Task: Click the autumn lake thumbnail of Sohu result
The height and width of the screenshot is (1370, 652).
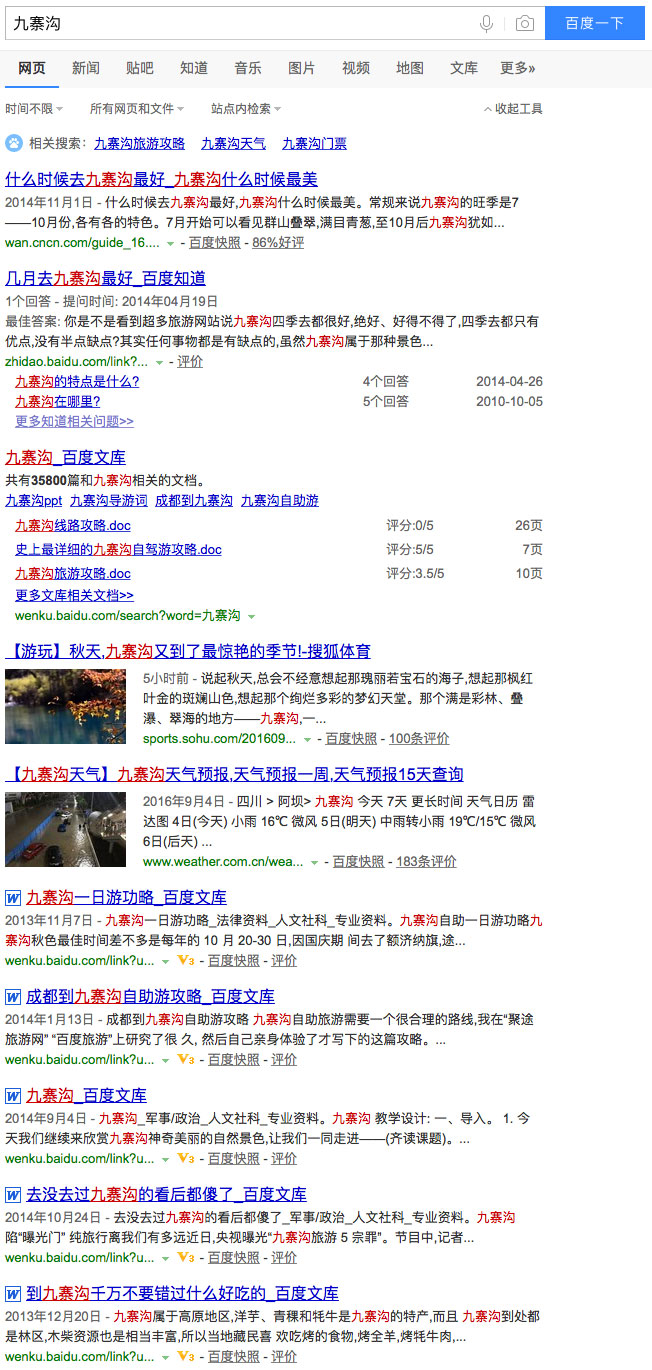Action: [65, 706]
